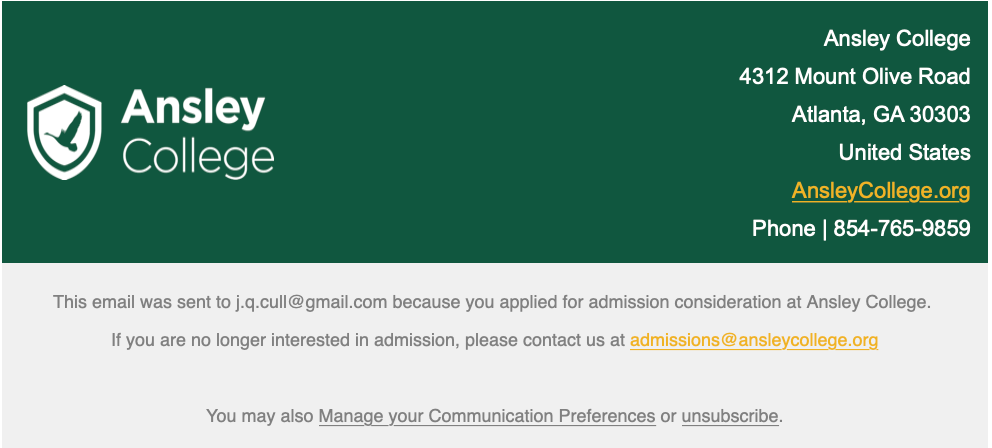Viewport: 992px width, 448px height.
Task: Click the Ansley College name above the address
Action: (x=896, y=39)
